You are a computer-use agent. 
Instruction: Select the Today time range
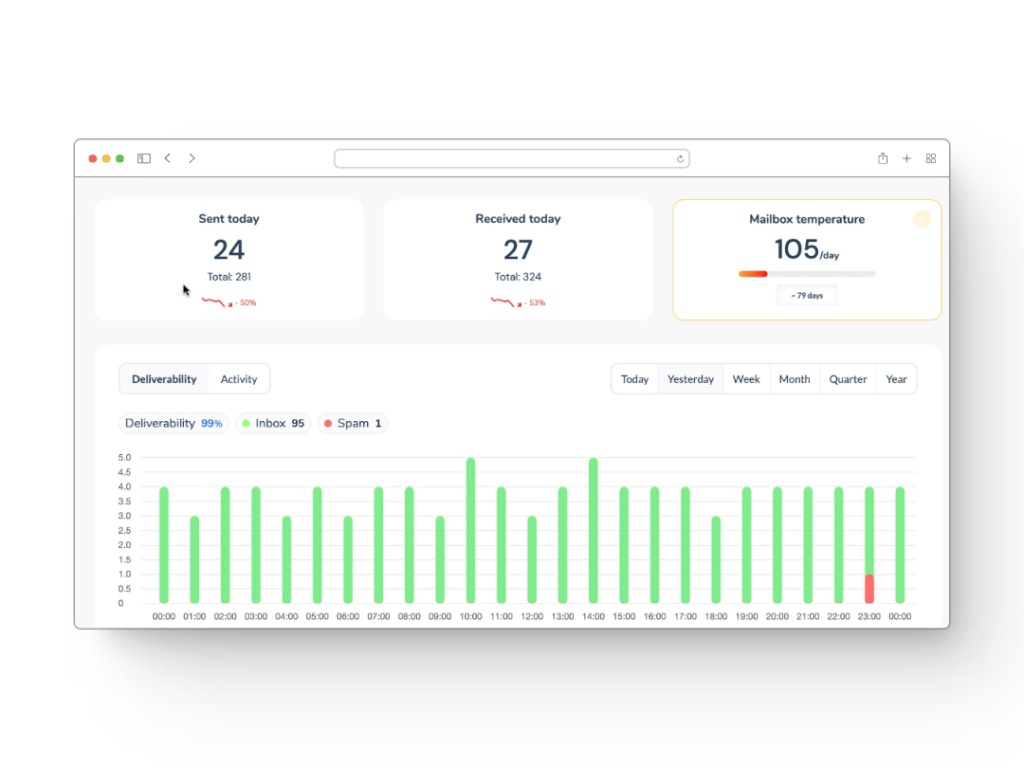point(635,379)
